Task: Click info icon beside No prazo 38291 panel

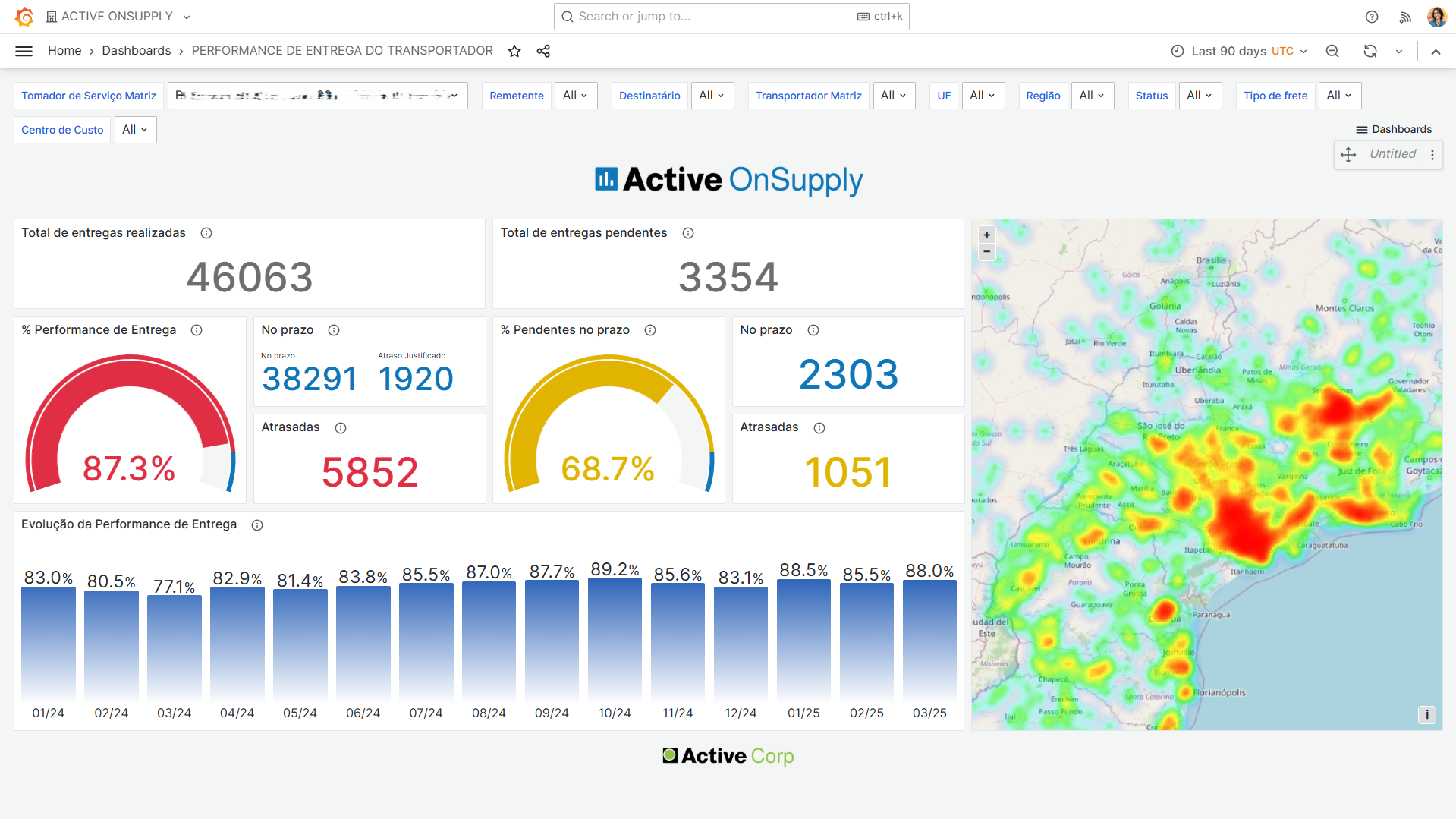Action: coord(334,330)
